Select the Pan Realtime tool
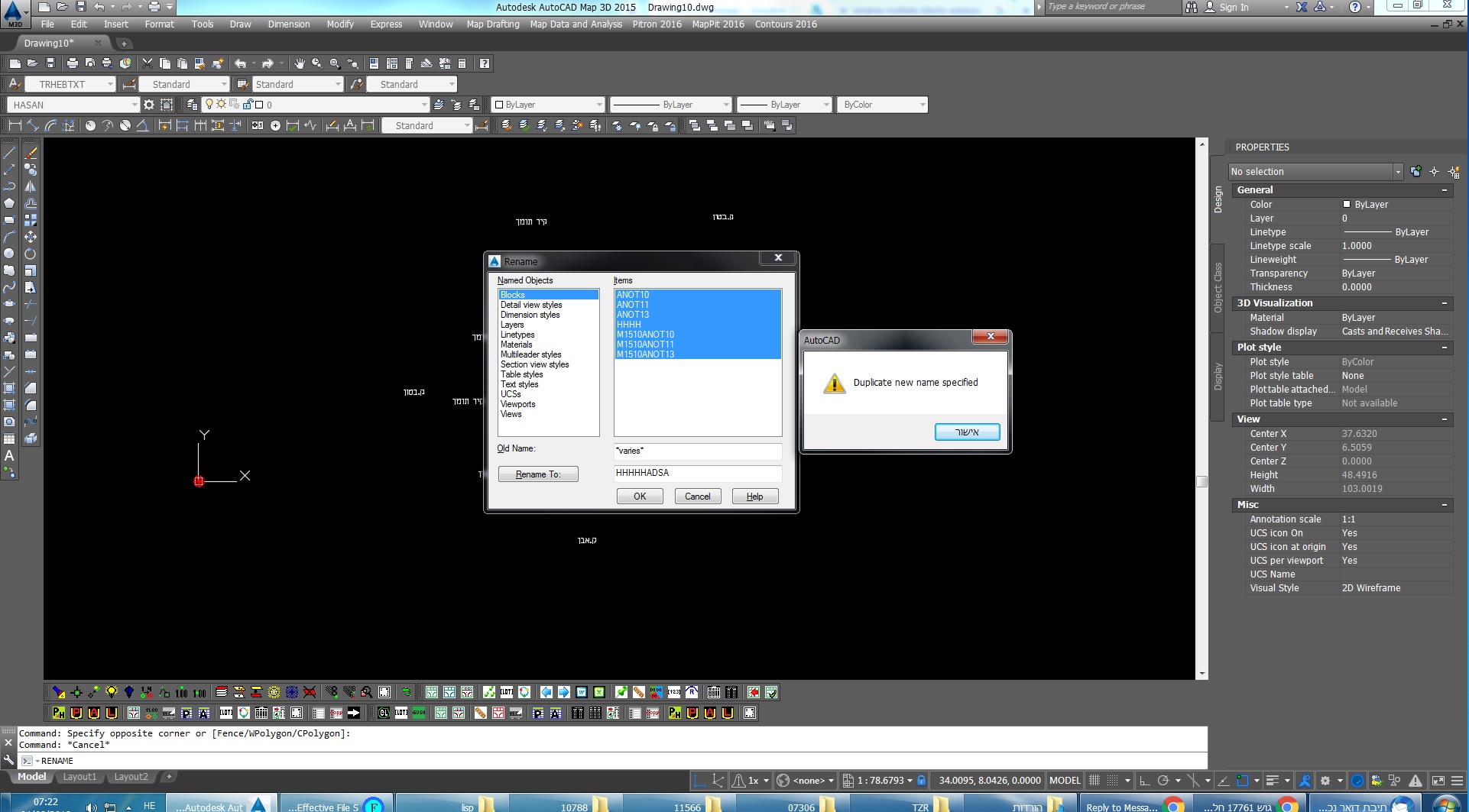The image size is (1469, 812). coord(300,63)
